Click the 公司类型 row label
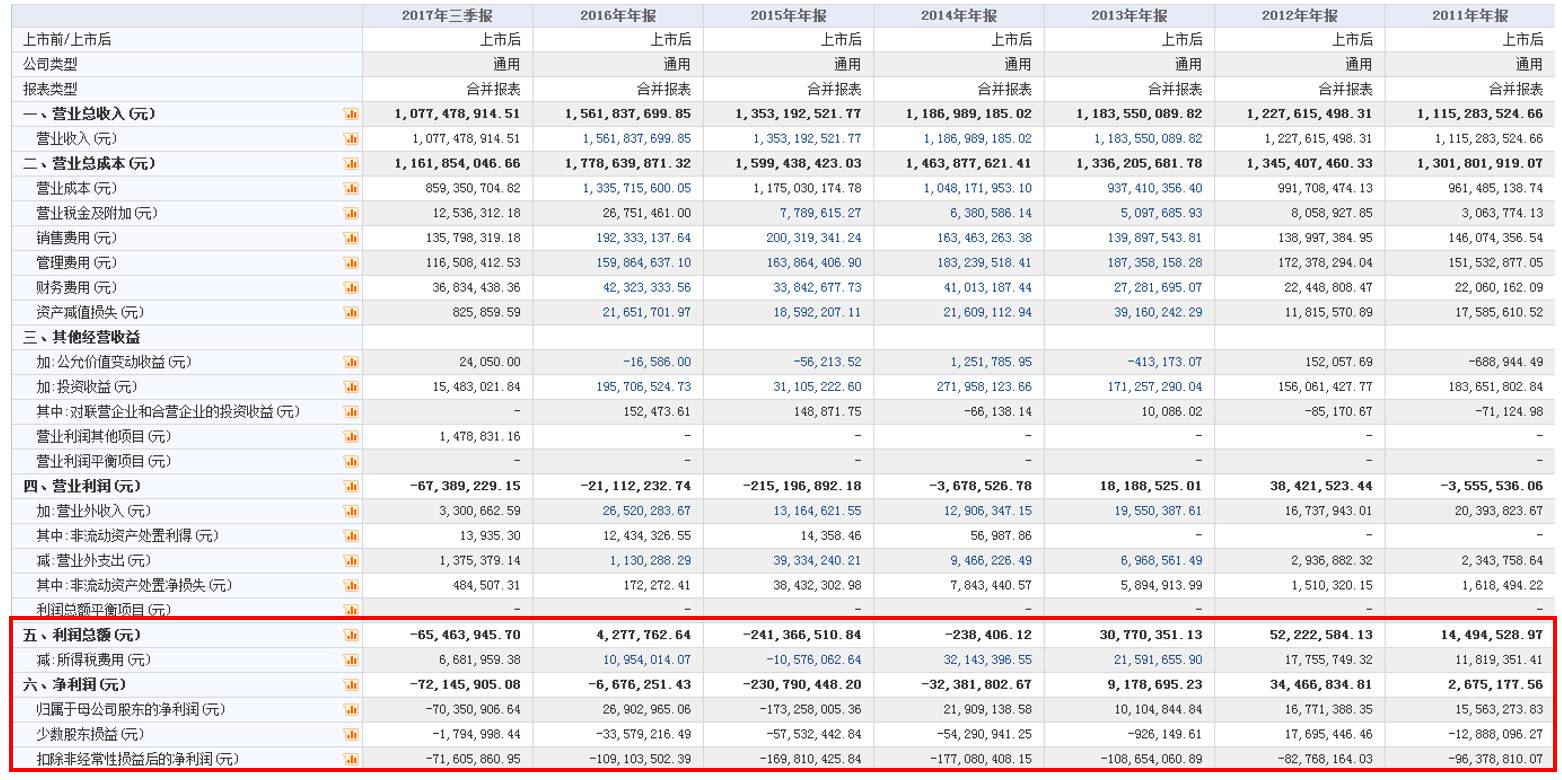This screenshot has width=1562, height=780. [x=50, y=64]
